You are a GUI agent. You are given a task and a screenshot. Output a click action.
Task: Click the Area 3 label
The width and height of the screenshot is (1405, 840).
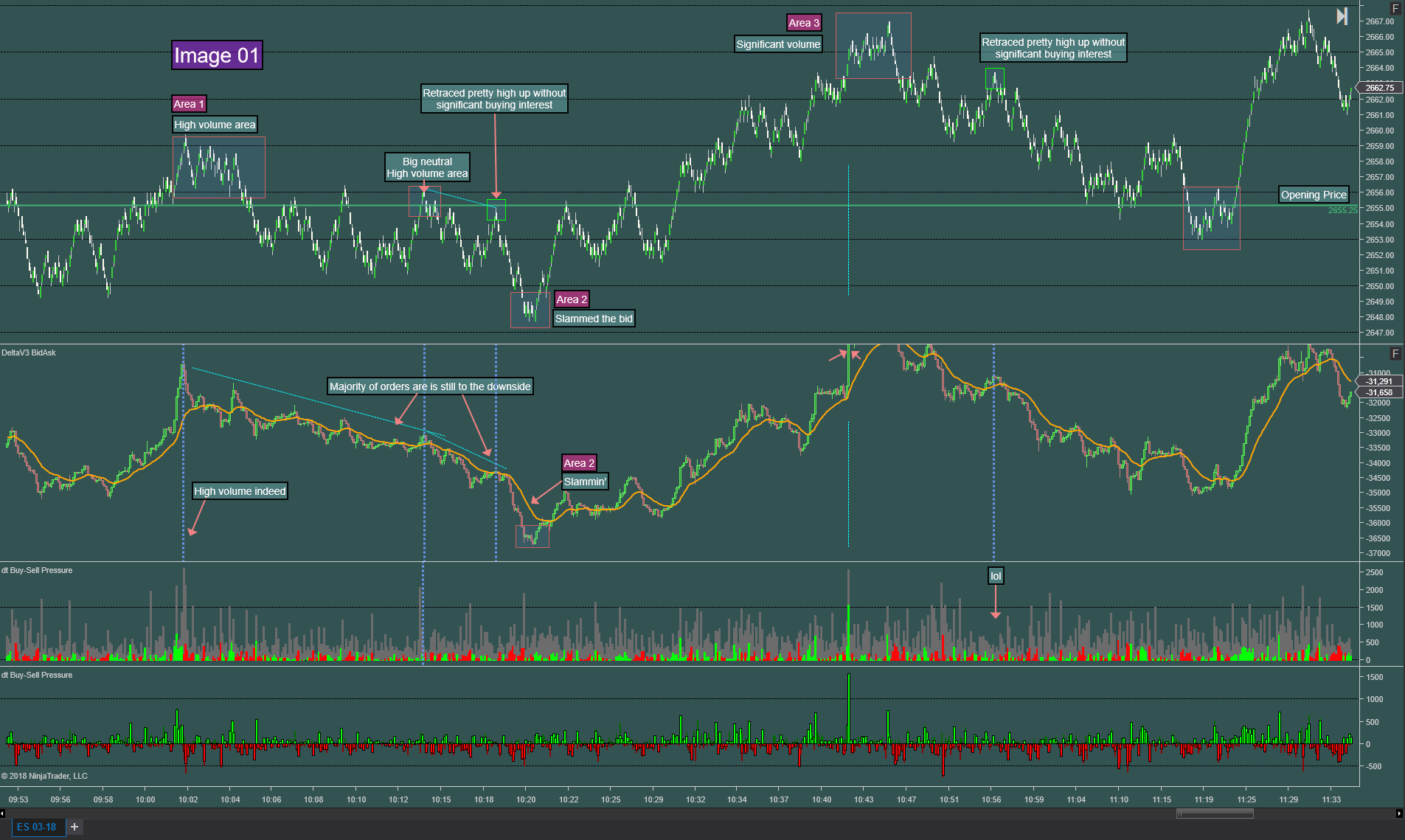click(804, 23)
